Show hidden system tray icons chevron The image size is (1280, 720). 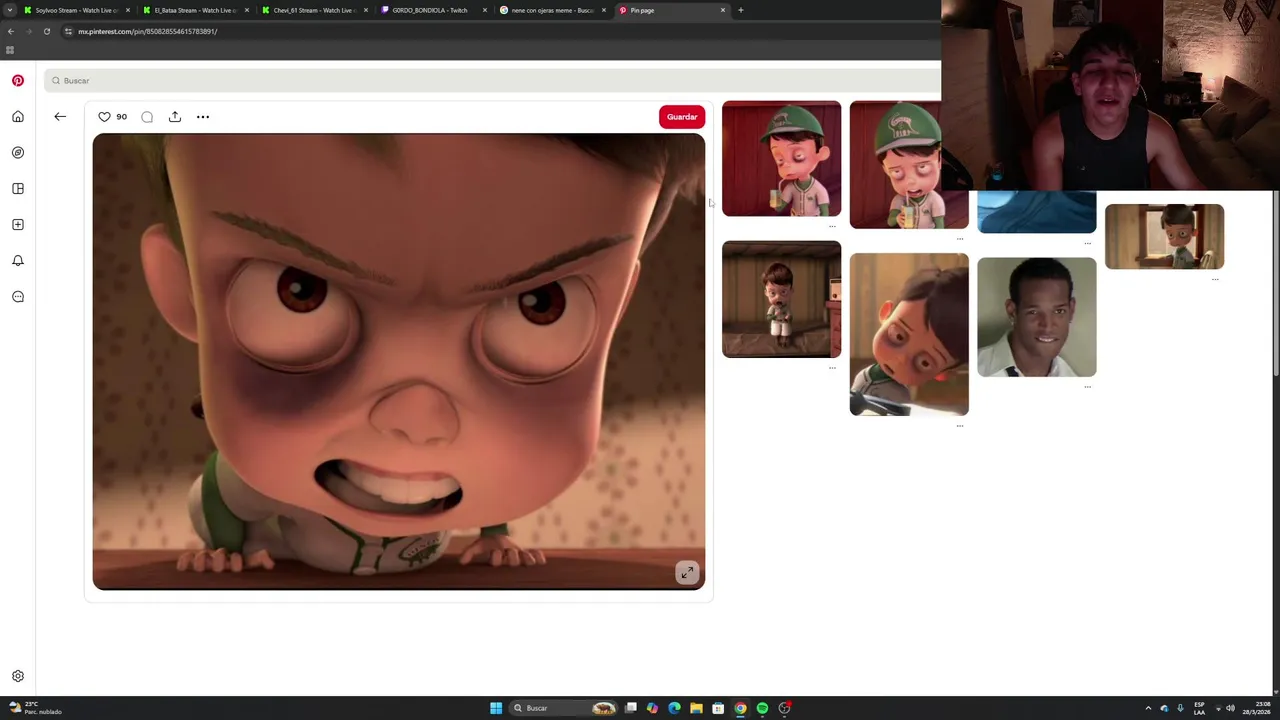pos(1148,708)
